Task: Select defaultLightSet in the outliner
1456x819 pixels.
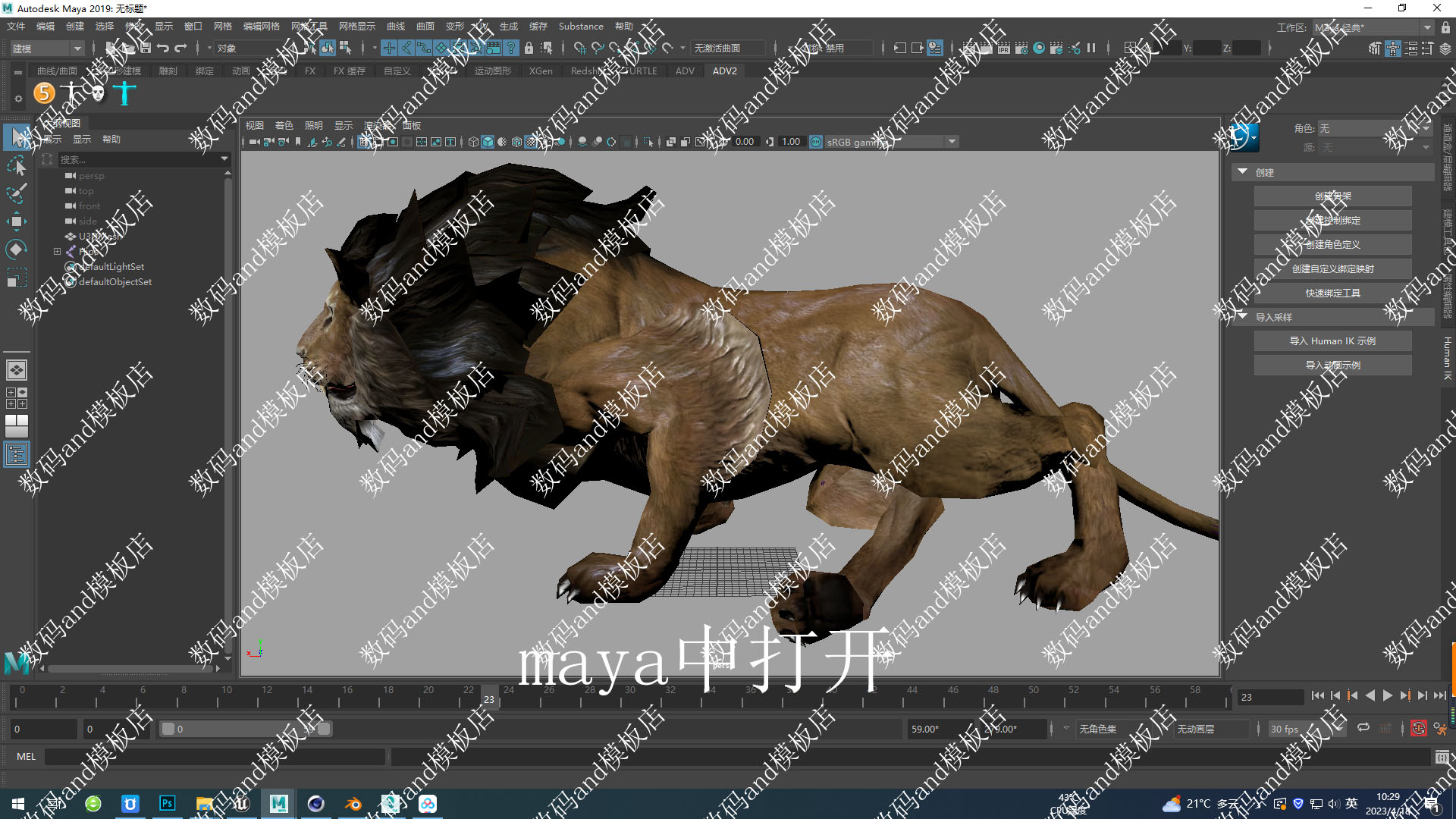Action: tap(111, 266)
